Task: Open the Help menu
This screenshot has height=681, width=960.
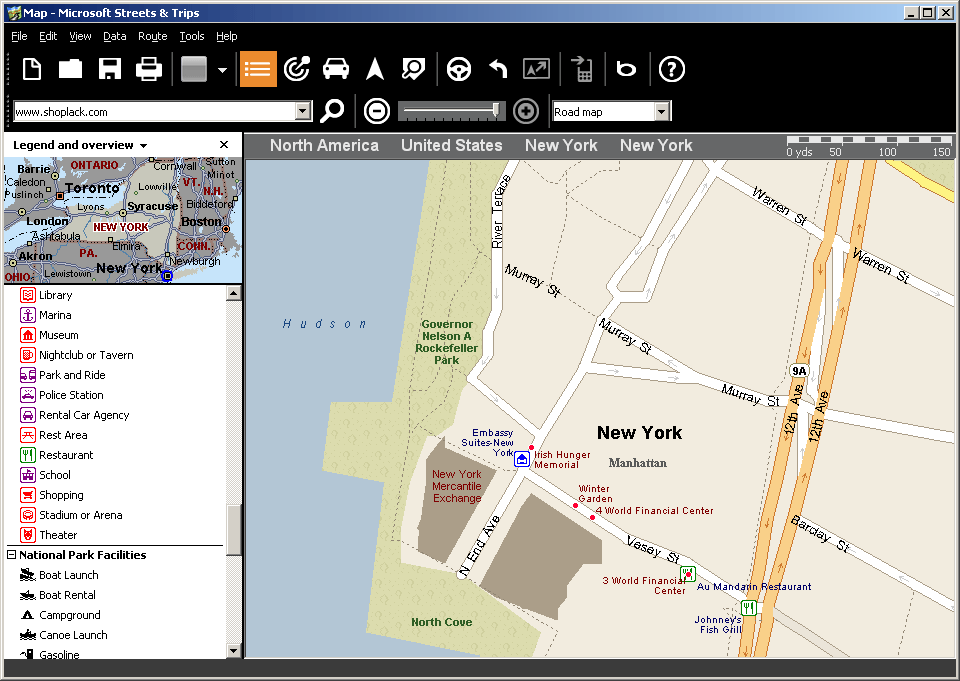Action: [x=227, y=36]
